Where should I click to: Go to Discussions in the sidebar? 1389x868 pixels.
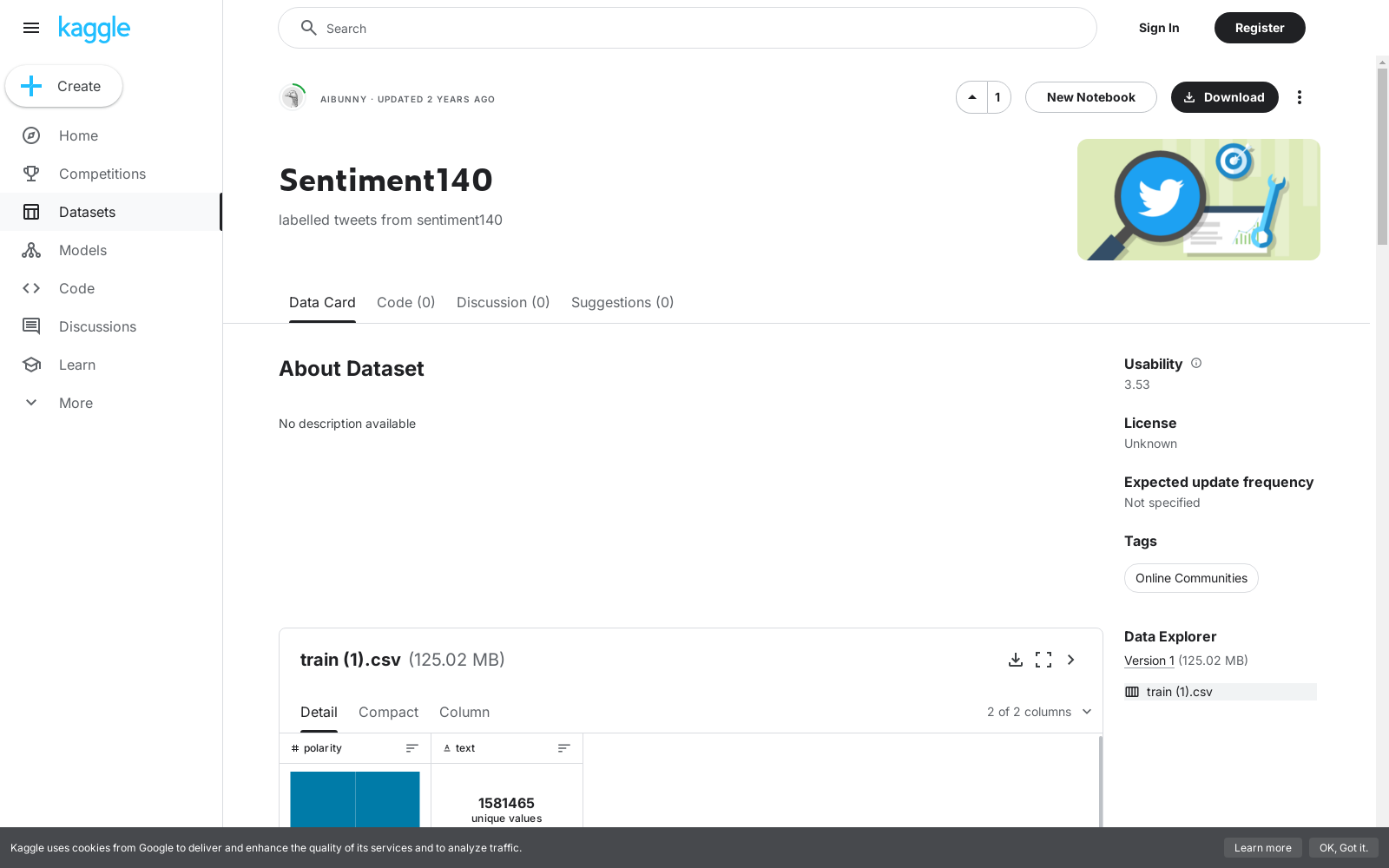tap(111, 326)
